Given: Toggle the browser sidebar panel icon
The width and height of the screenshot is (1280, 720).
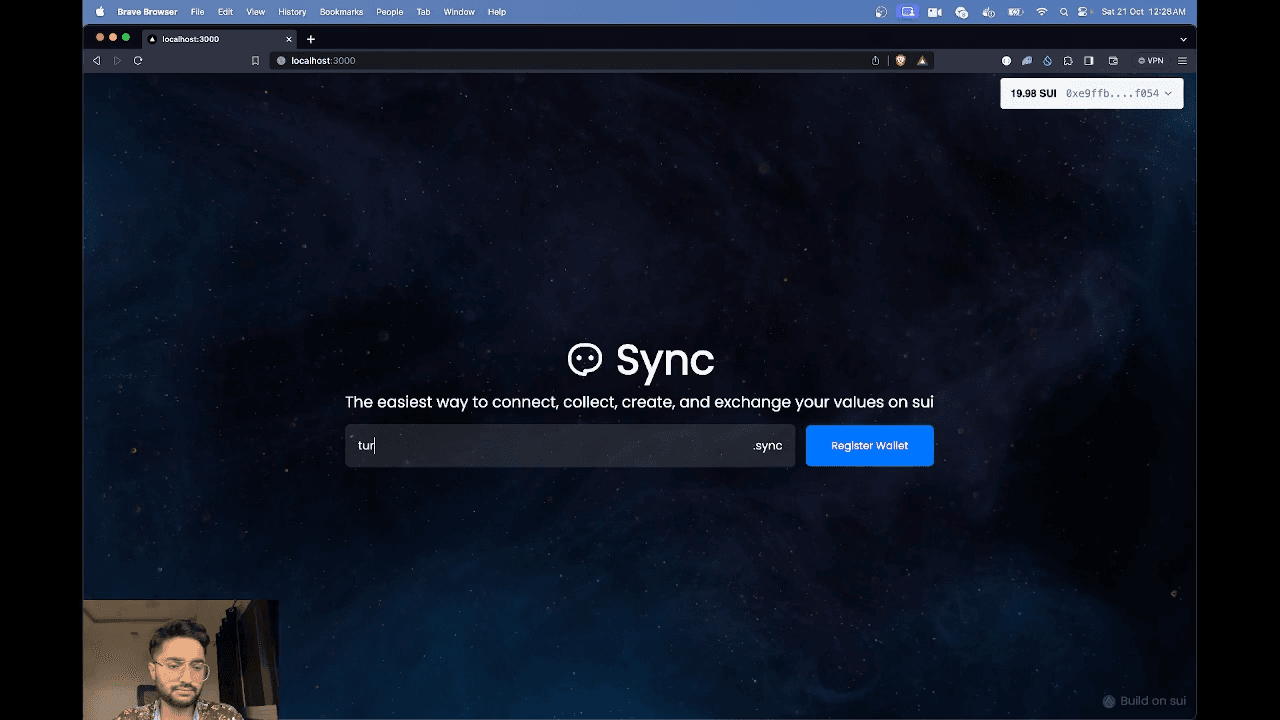Looking at the screenshot, I should (x=1089, y=61).
